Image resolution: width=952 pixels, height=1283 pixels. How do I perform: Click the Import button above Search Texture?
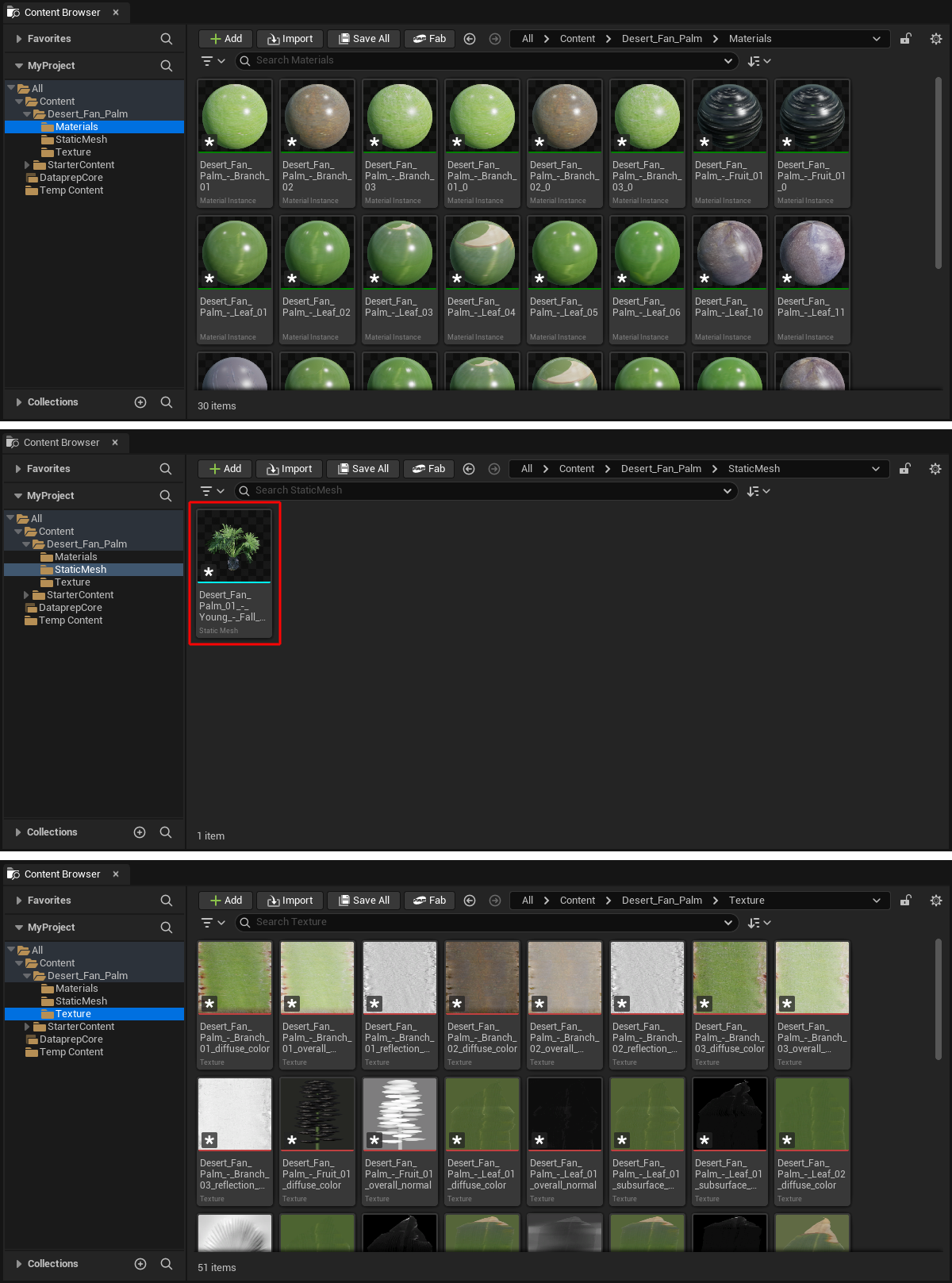click(x=290, y=901)
